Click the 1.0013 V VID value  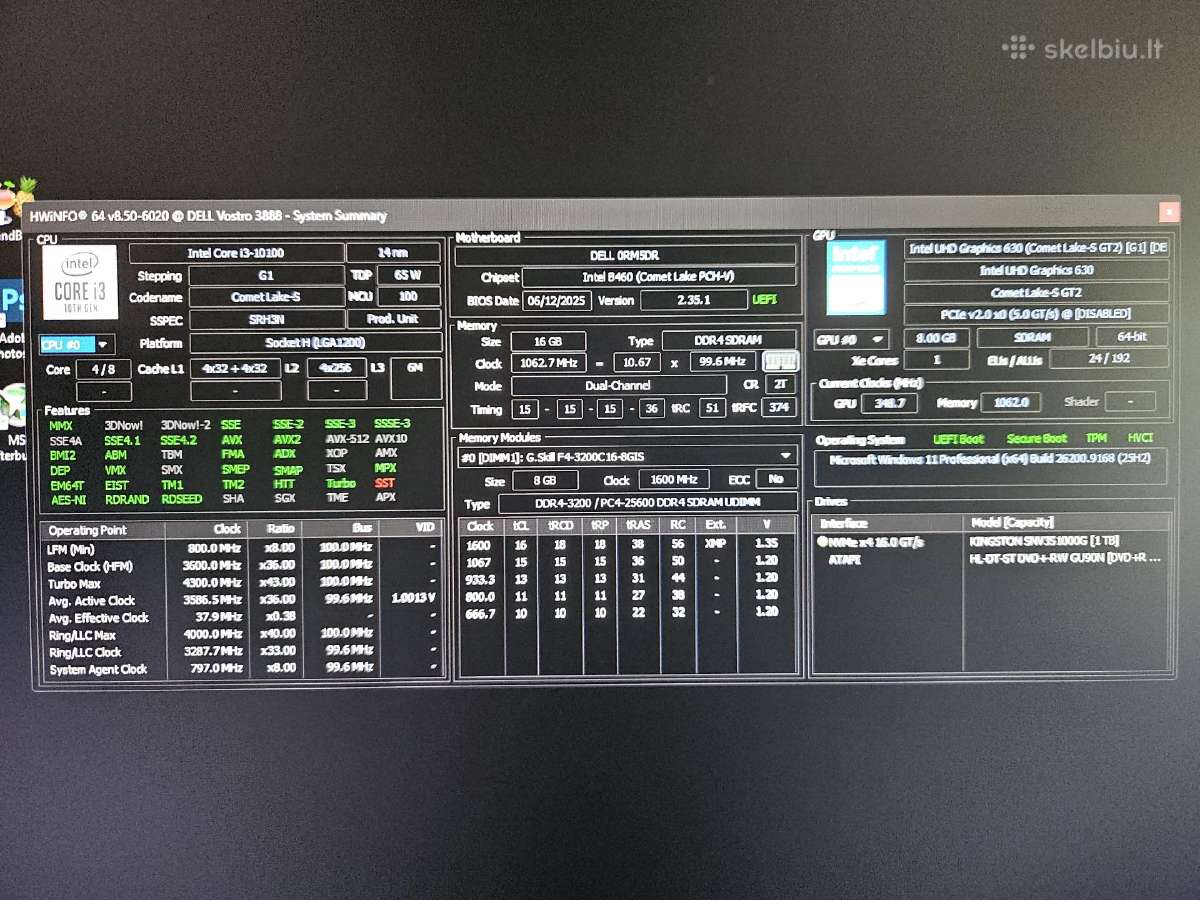[x=411, y=599]
